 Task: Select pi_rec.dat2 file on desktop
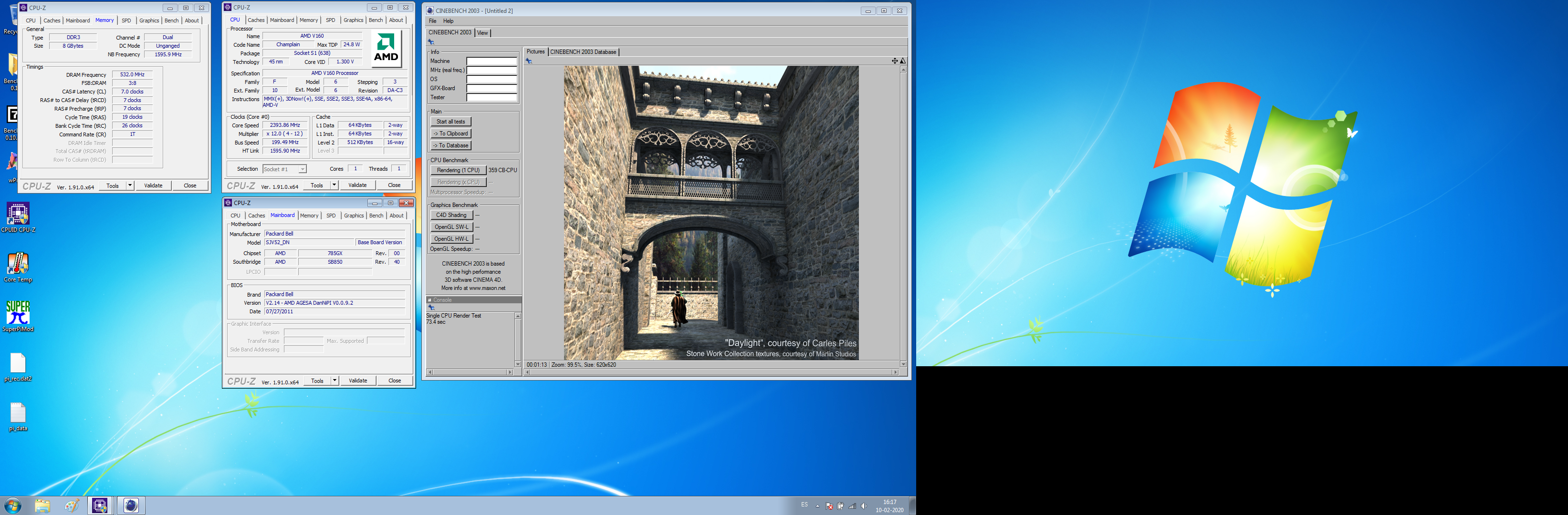point(18,367)
